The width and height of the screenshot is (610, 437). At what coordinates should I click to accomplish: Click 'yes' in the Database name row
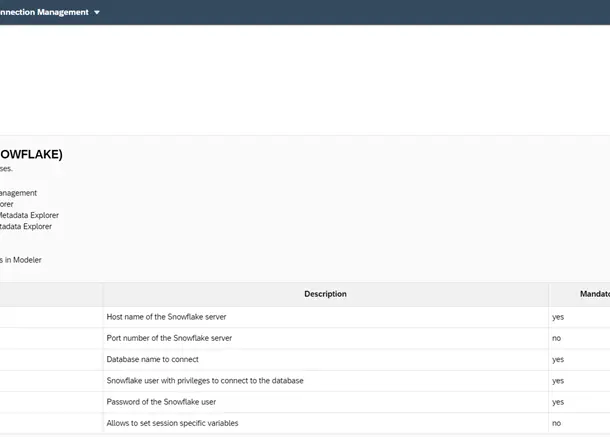558,360
